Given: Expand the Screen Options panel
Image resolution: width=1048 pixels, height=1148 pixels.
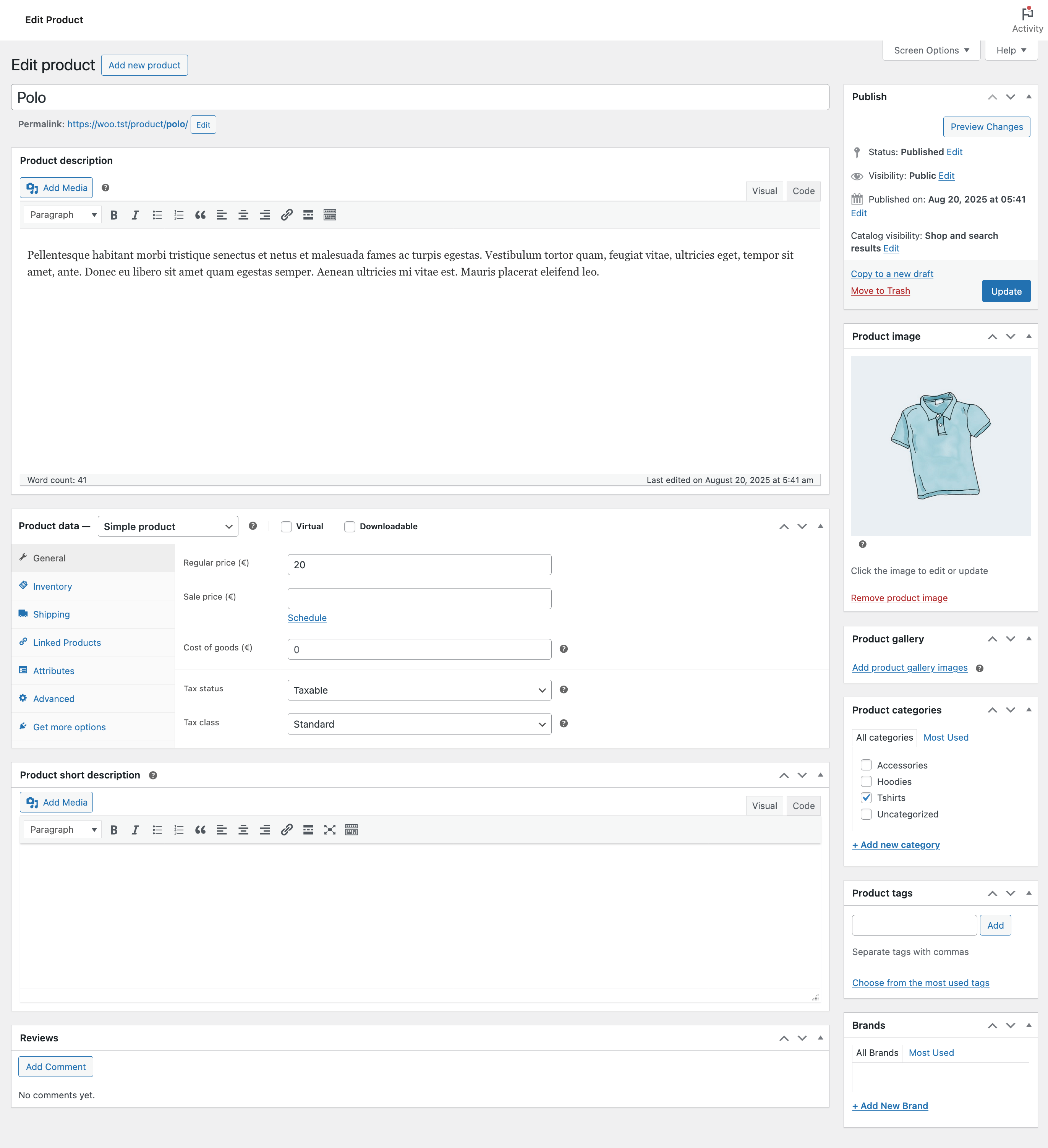Looking at the screenshot, I should (x=930, y=50).
